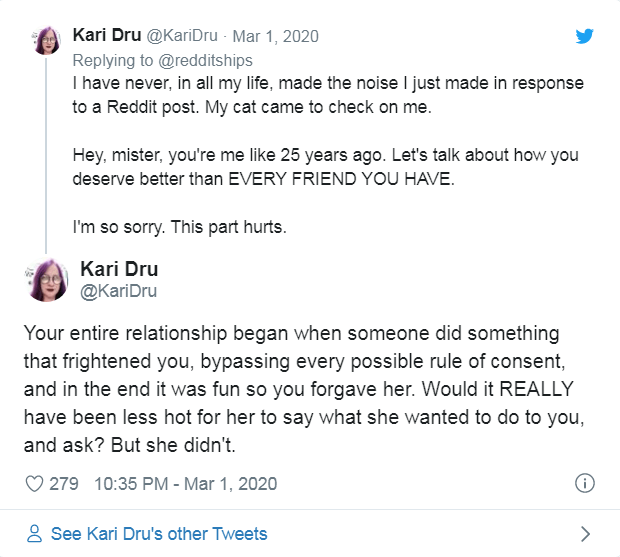Viewport: 620px width, 557px height.
Task: Open the @redditships mention link
Action: [205, 60]
